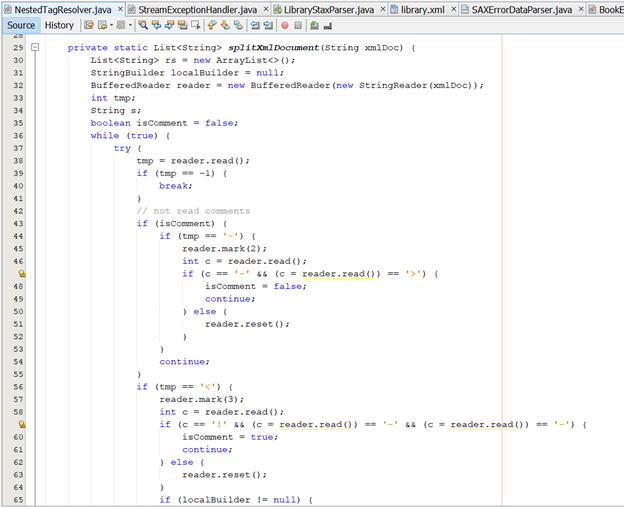The height and width of the screenshot is (507, 624).
Task: Close the LibraryStaxParser.java tab
Action: pos(382,9)
